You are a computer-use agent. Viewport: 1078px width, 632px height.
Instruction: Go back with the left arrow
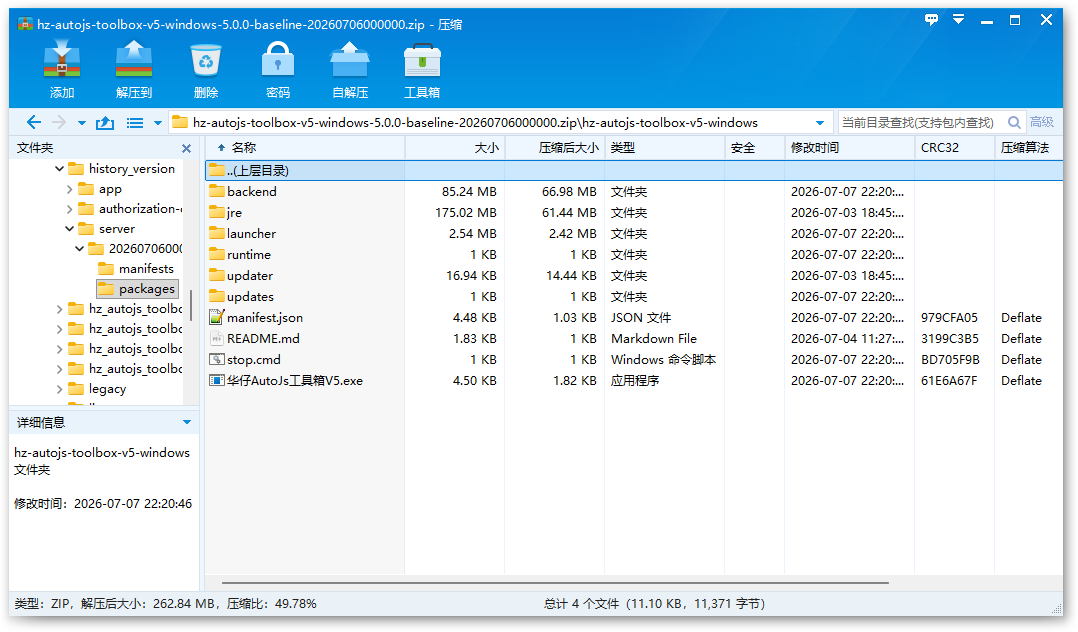pyautogui.click(x=33, y=122)
